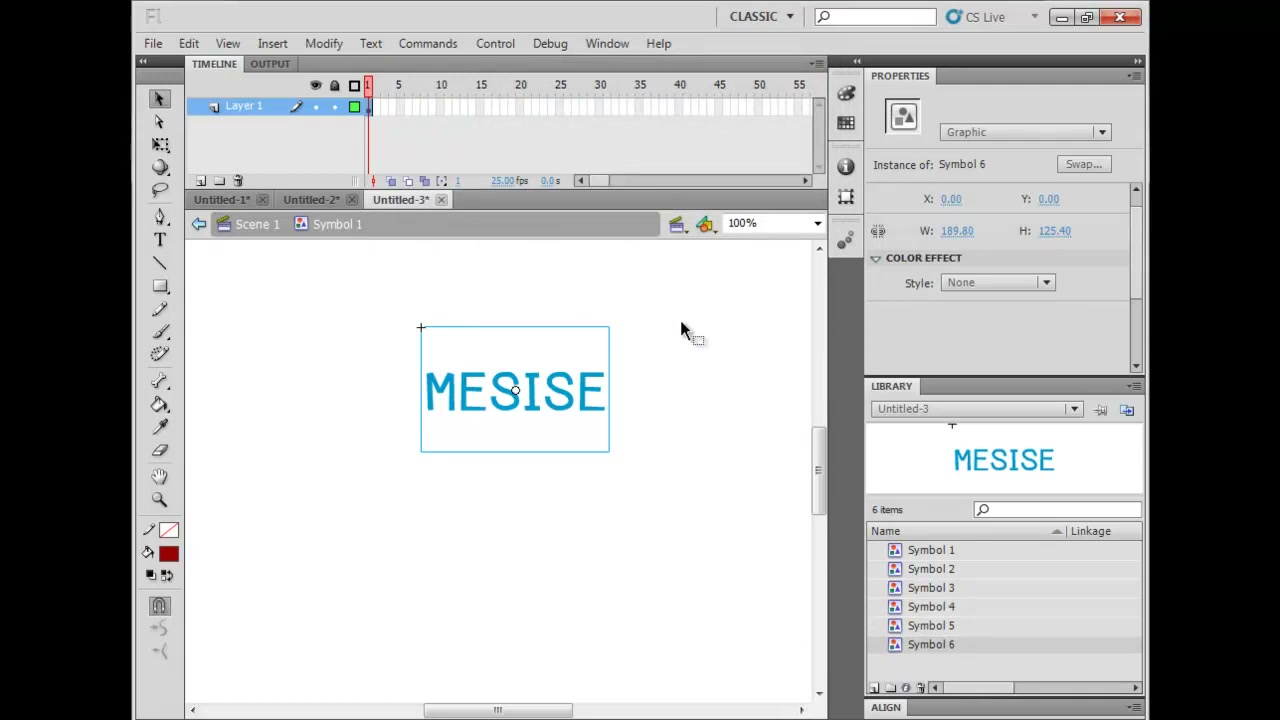Click the Edit Symbols icon
The image size is (1280, 720).
coord(705,225)
